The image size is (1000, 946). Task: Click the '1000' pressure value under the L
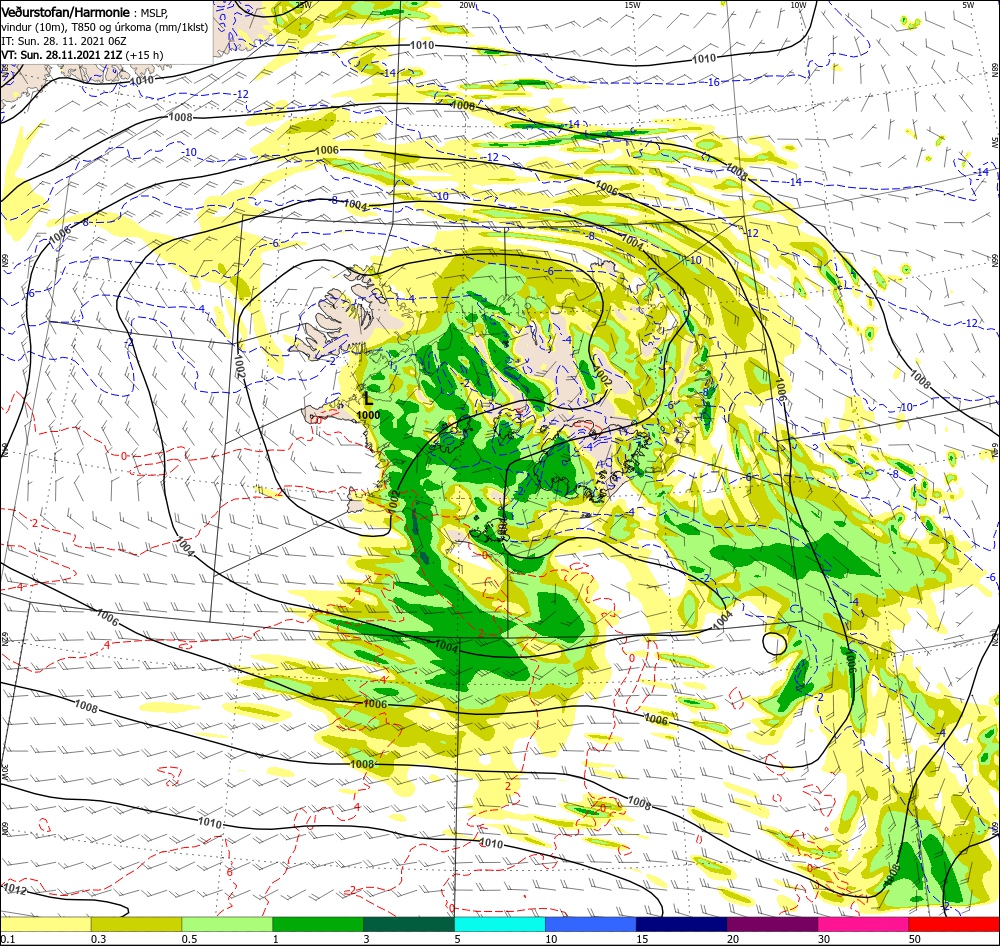(368, 415)
